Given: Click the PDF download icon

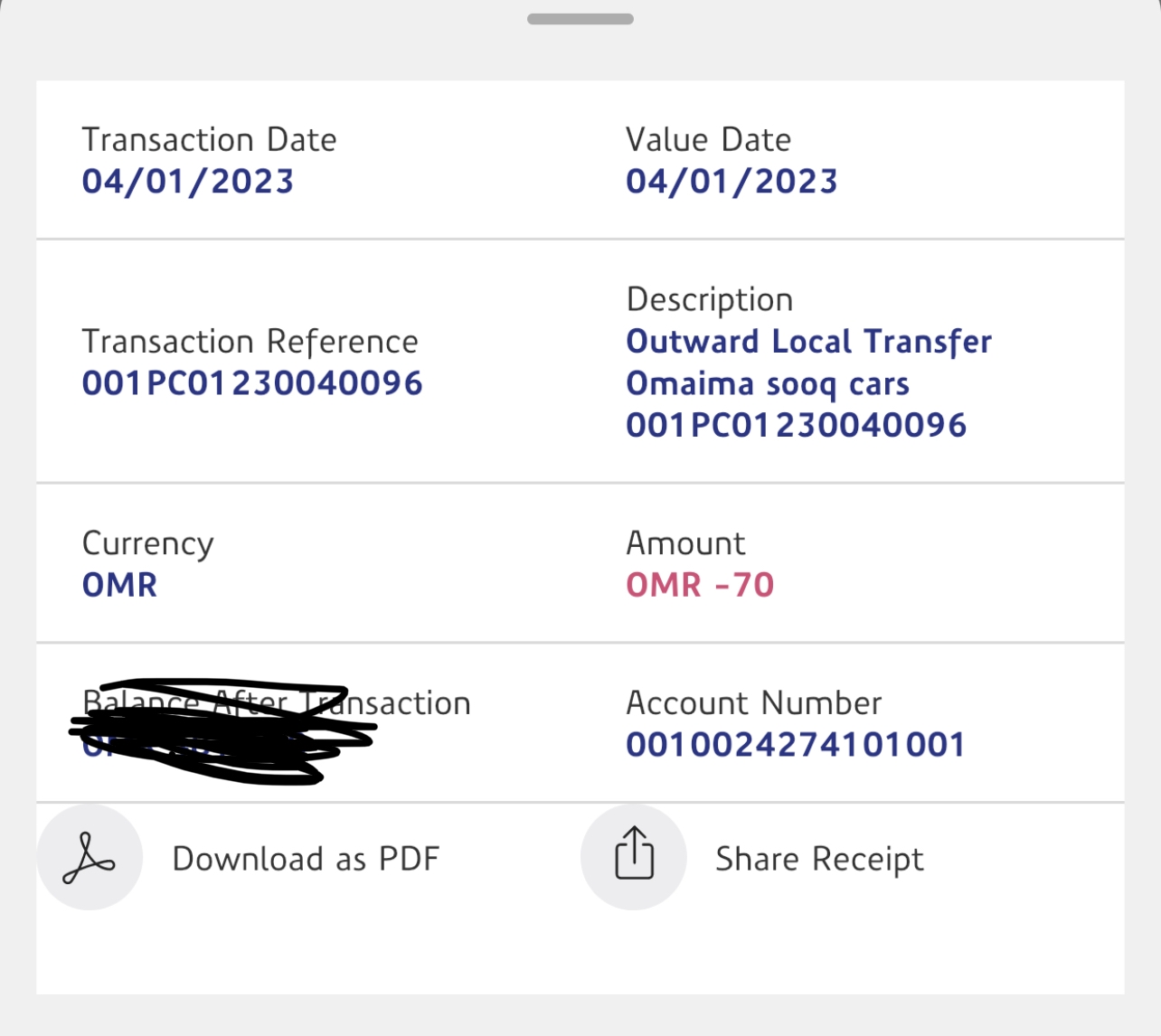Looking at the screenshot, I should (x=90, y=857).
